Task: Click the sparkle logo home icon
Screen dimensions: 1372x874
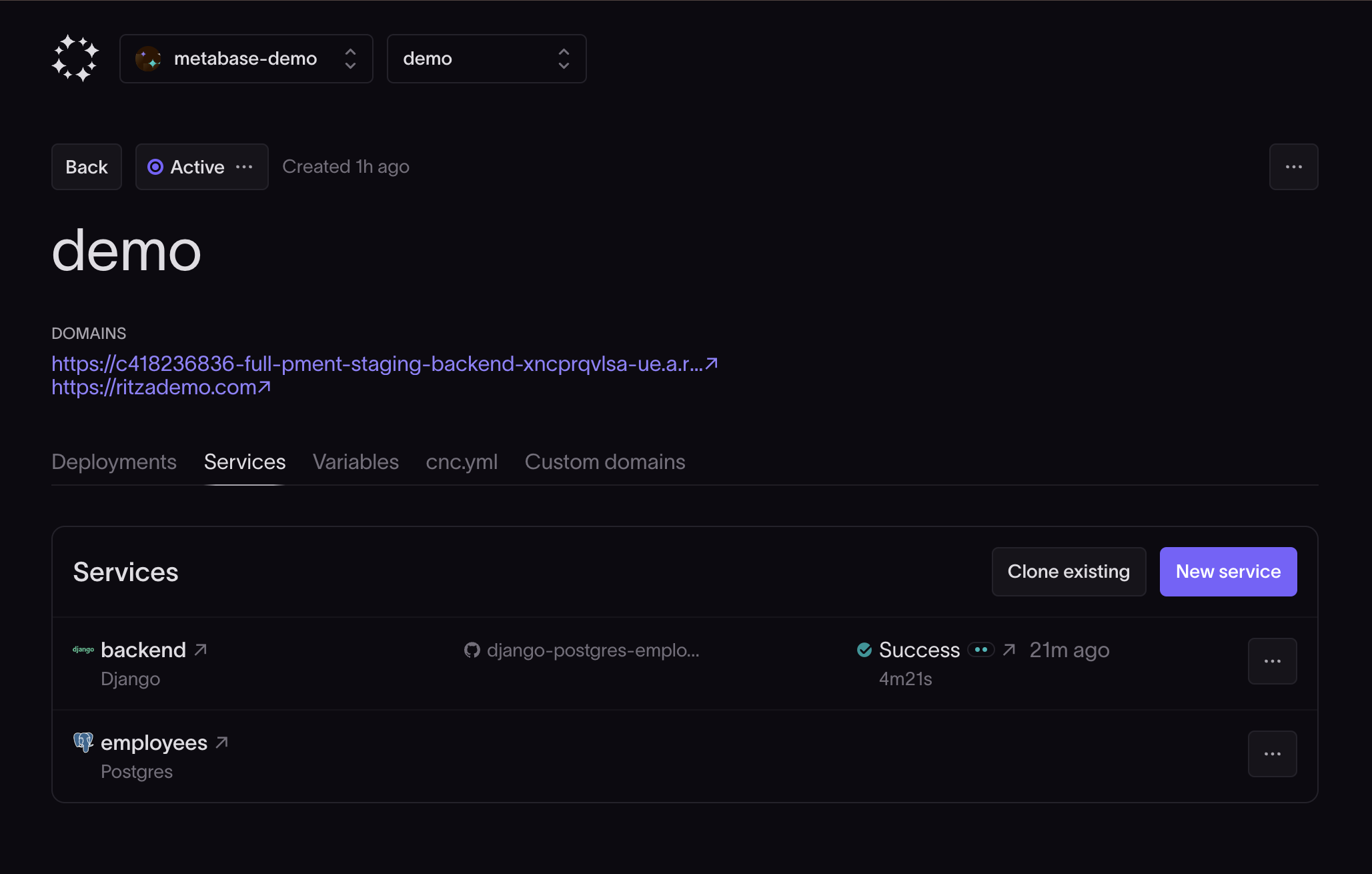Action: [75, 59]
